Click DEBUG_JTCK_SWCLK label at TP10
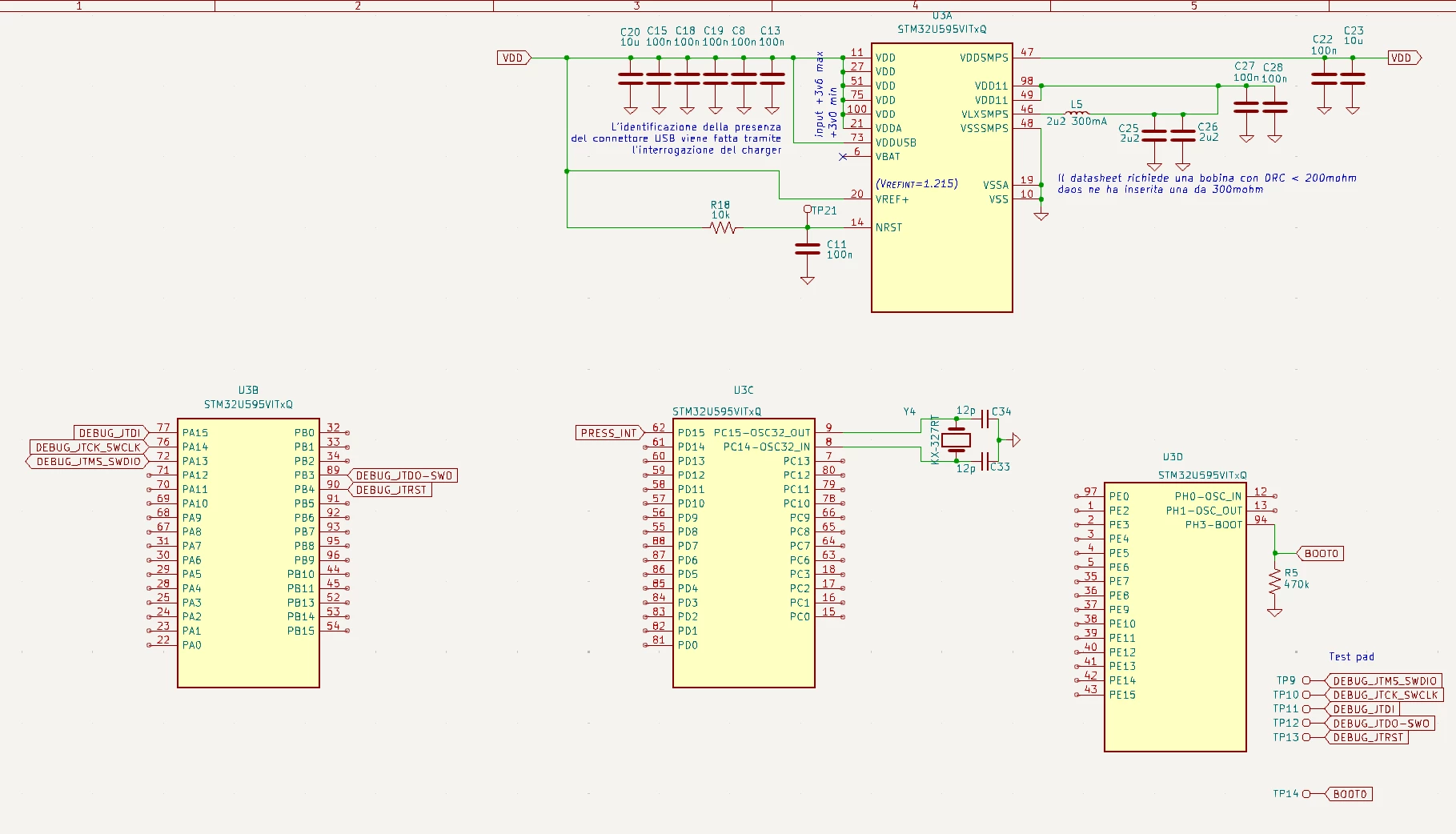Screen dimensions: 1456x834 pos(1385,696)
